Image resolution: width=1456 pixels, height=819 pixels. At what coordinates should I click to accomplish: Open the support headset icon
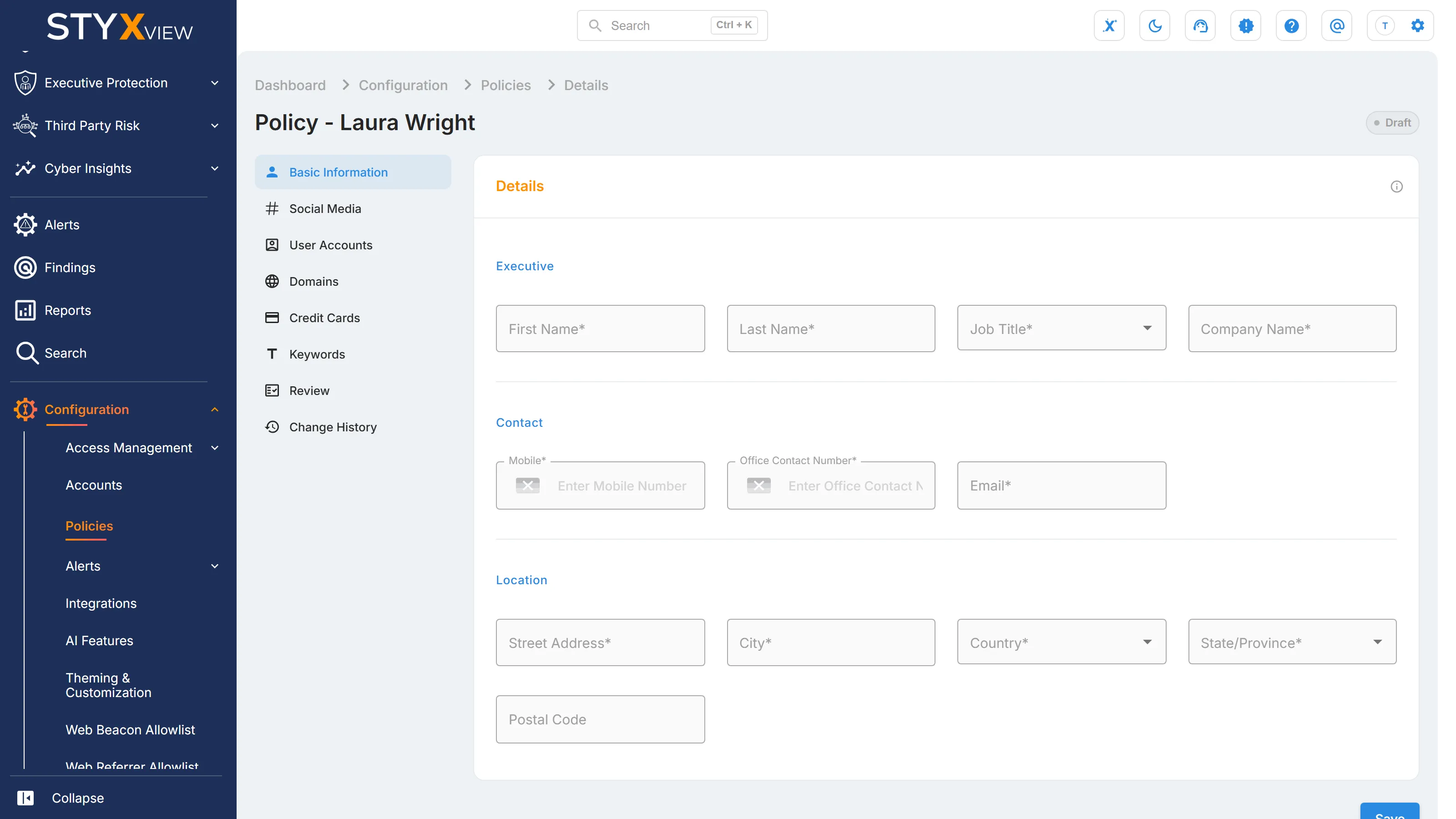1200,25
